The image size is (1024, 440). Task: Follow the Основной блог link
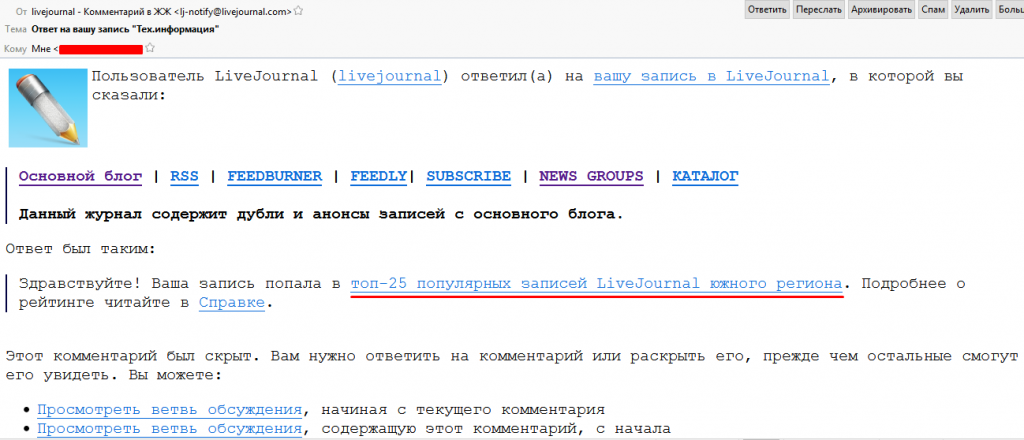[x=80, y=176]
